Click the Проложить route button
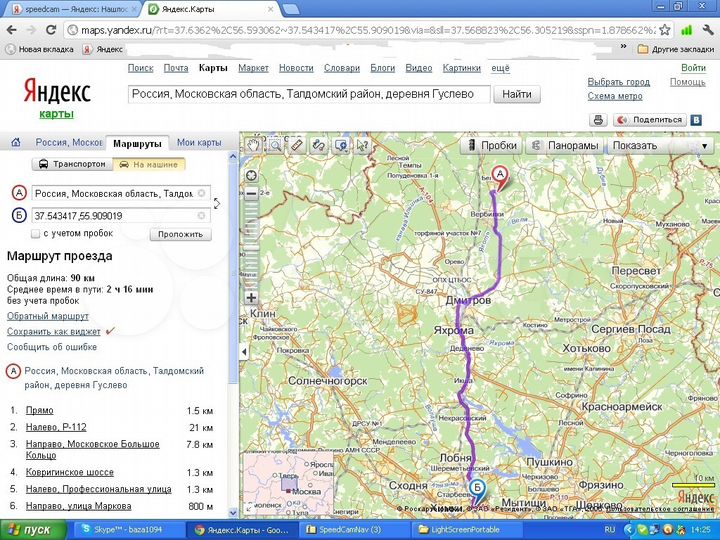Screen dimensions: 720x540 pos(180,234)
